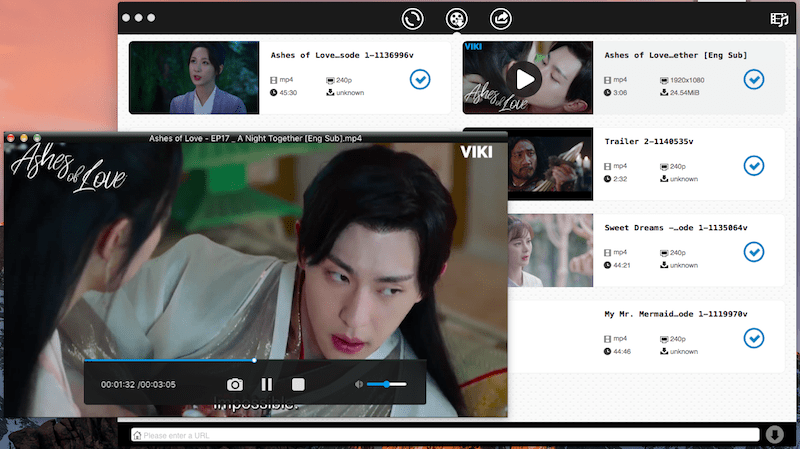Image resolution: width=800 pixels, height=449 pixels.
Task: Open the Sweet Dreams episode thumbnail
Action: (551, 250)
